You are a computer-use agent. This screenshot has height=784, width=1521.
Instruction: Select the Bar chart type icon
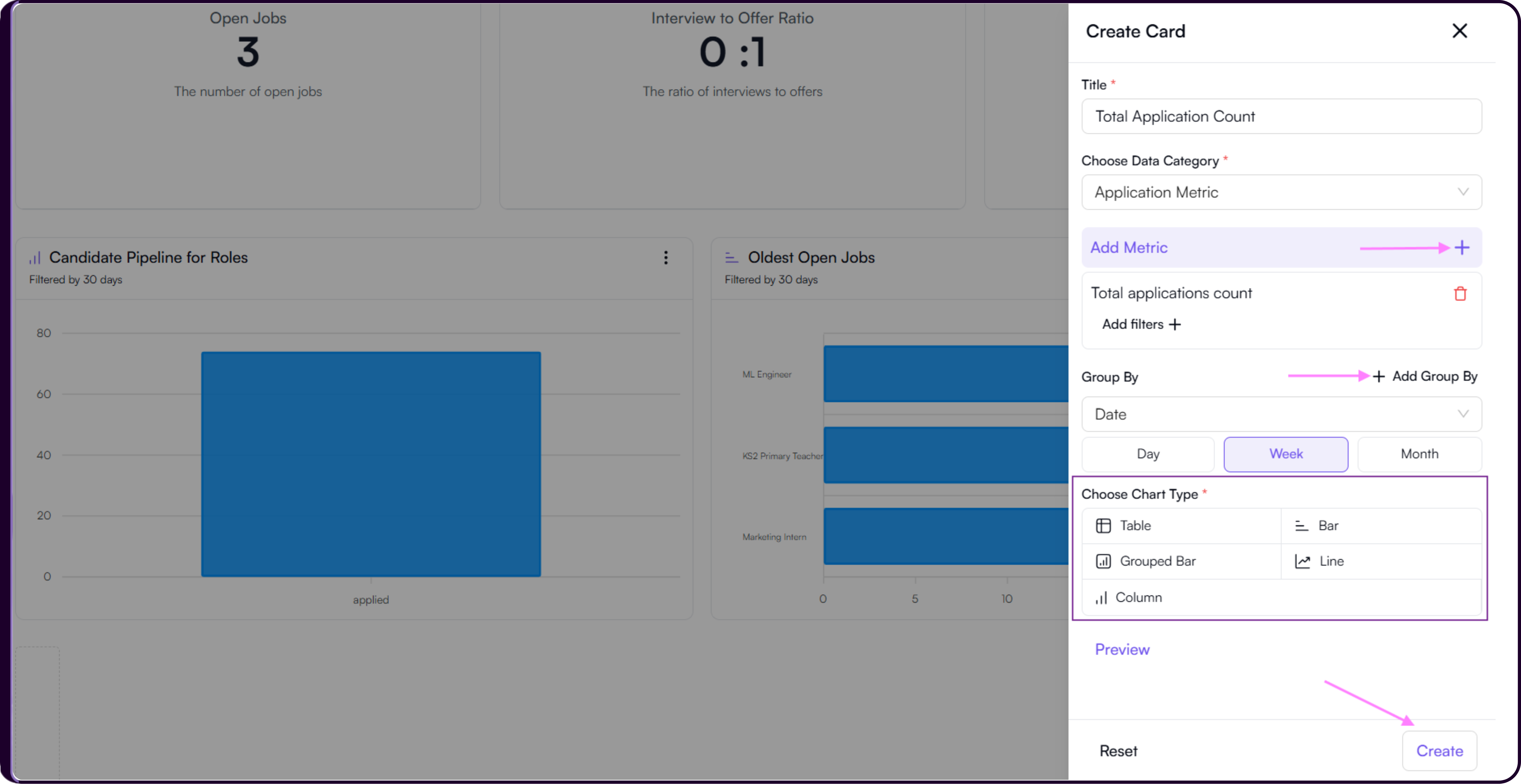1301,525
